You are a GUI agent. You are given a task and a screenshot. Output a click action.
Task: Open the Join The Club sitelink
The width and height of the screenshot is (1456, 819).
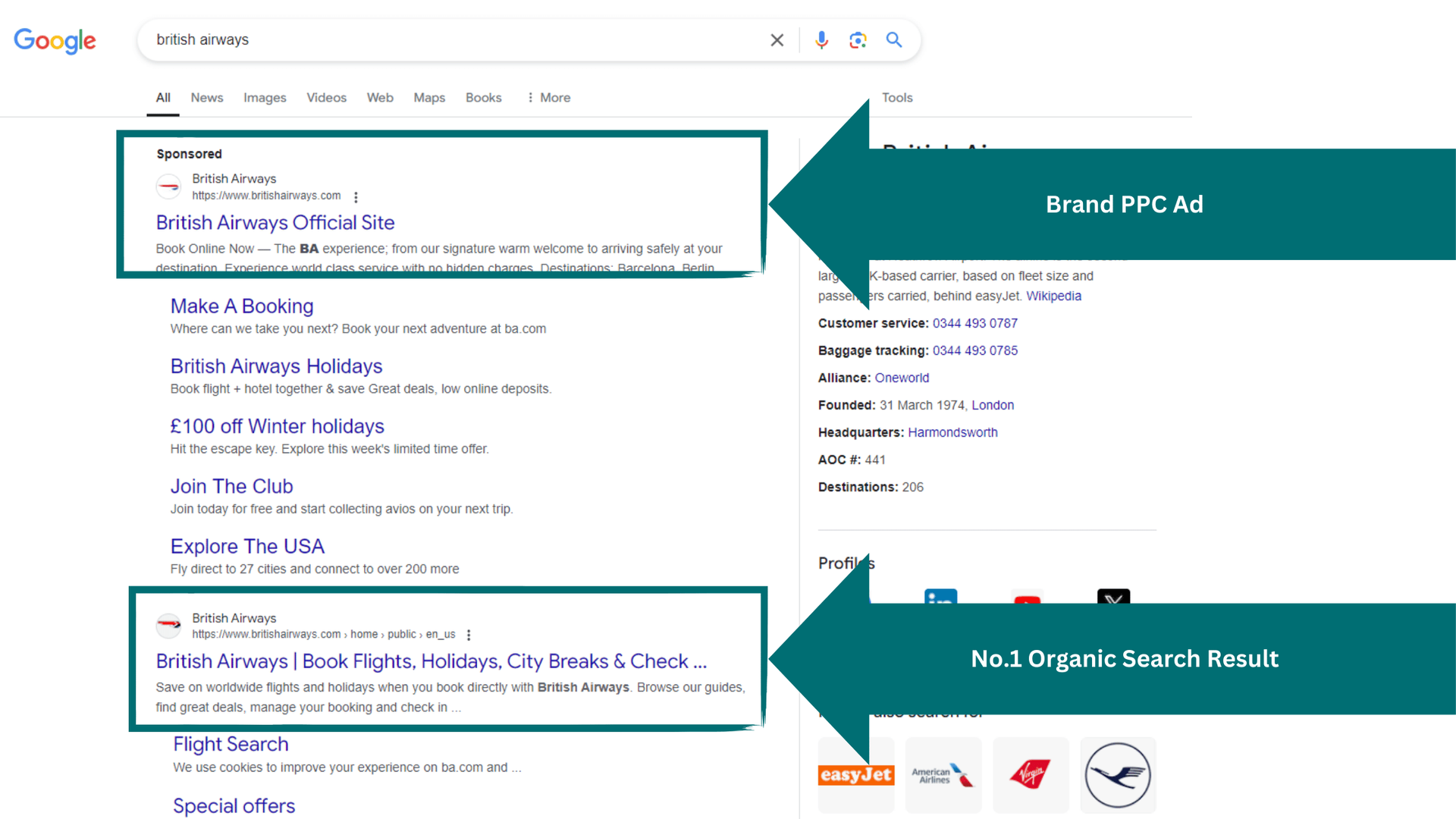(x=231, y=486)
